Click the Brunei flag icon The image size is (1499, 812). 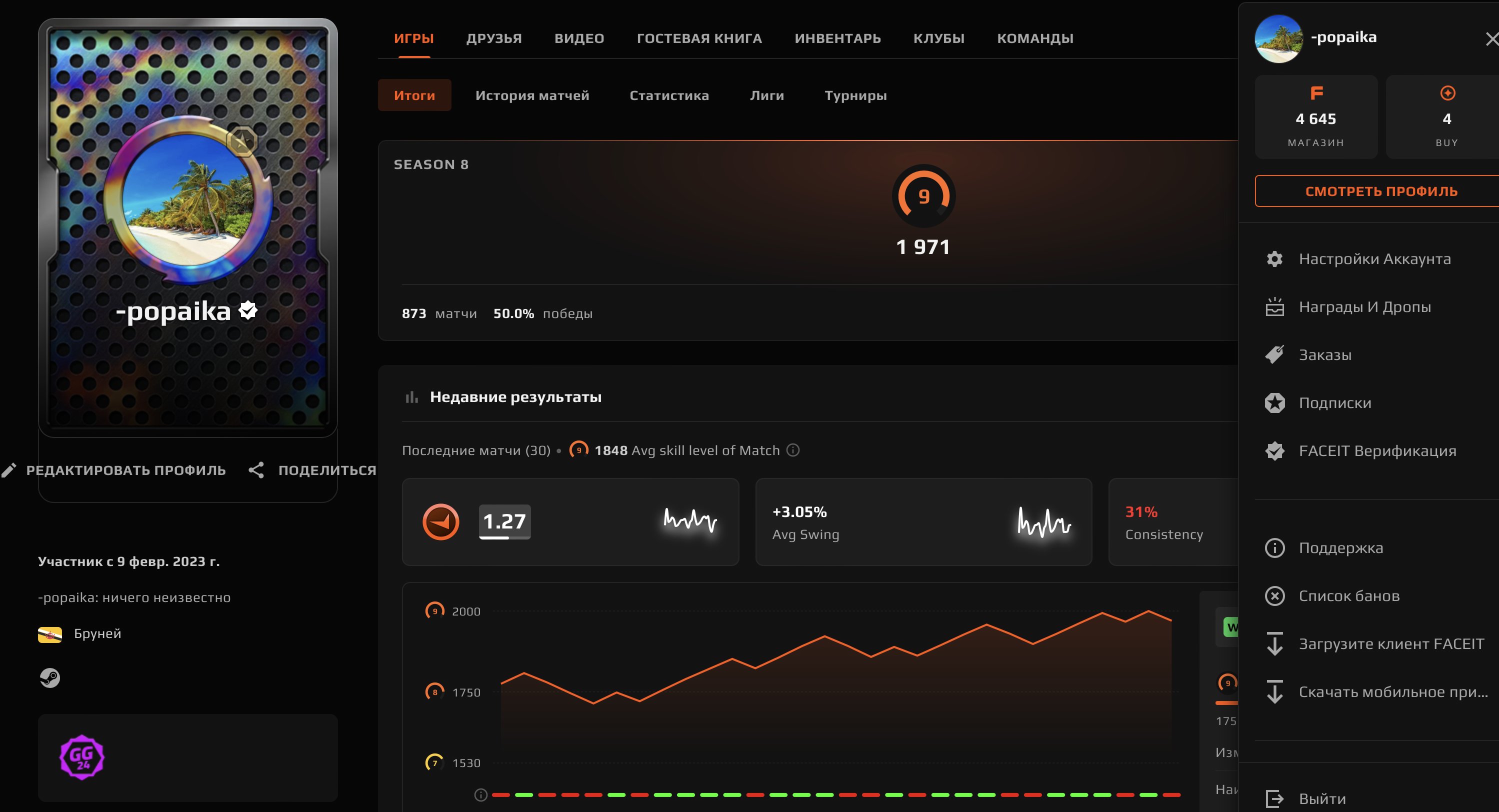tap(50, 634)
